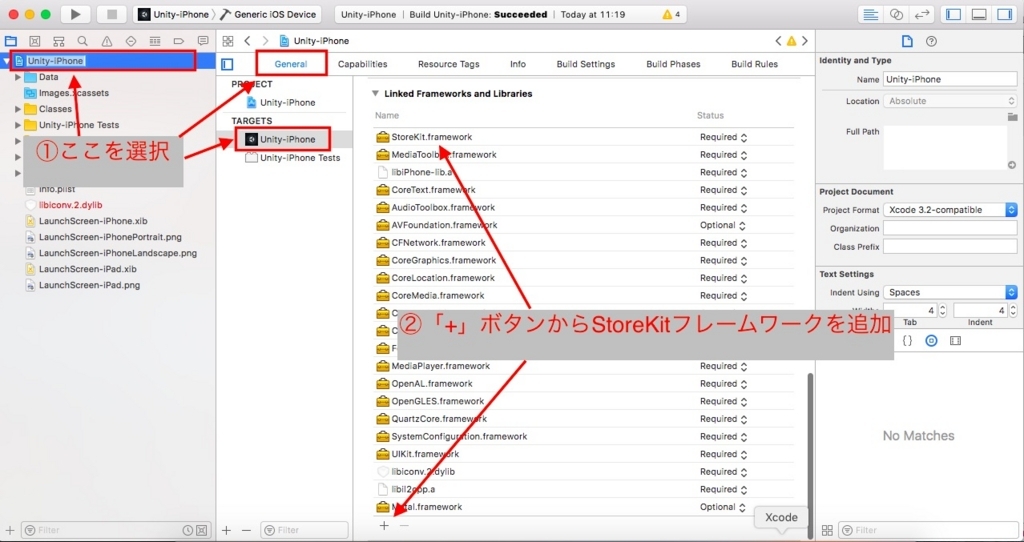
Task: Expand the Unity-iPhone Tests folder
Action: (x=18, y=125)
